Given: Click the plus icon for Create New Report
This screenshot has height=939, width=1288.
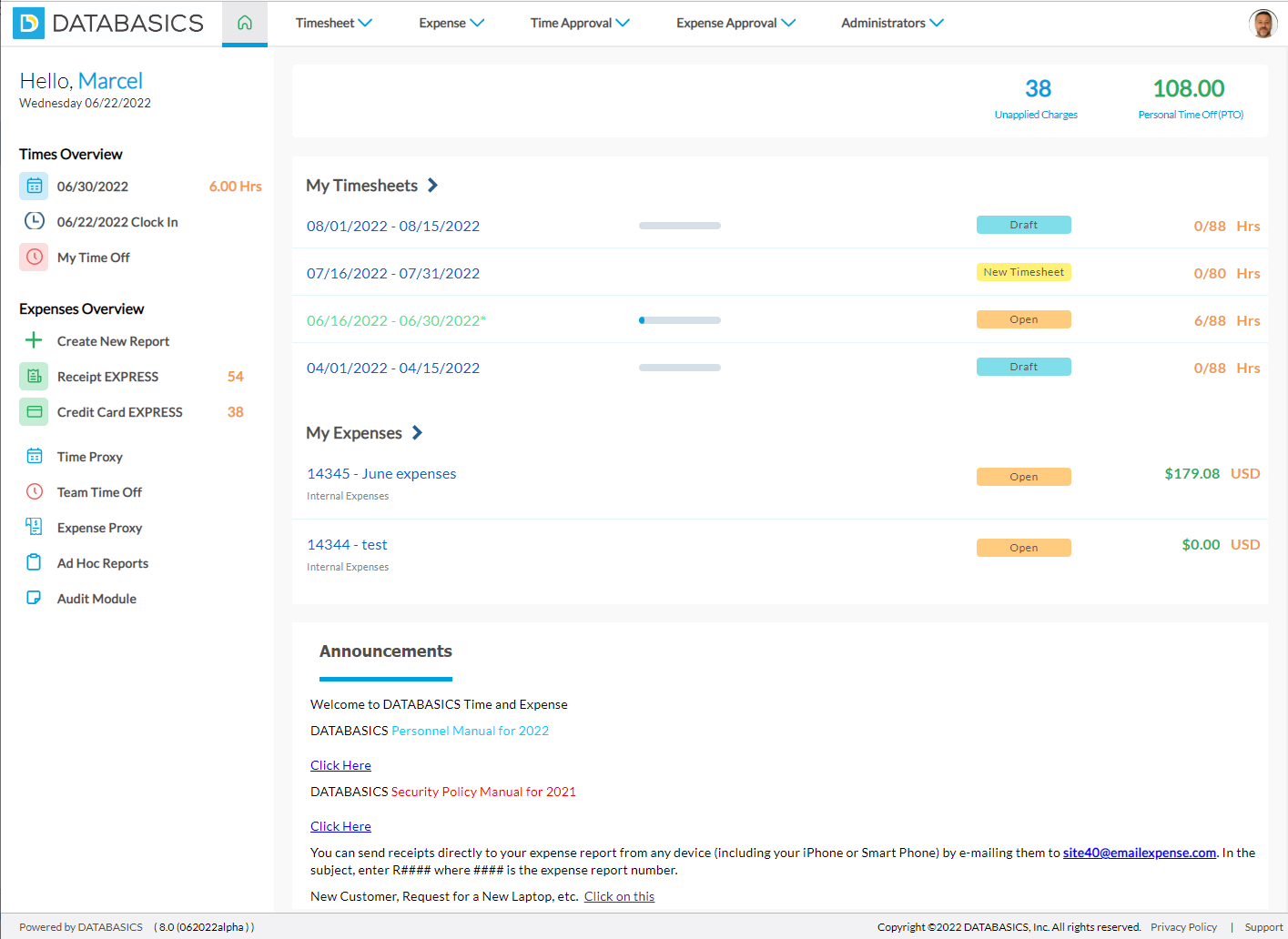Looking at the screenshot, I should 34,340.
